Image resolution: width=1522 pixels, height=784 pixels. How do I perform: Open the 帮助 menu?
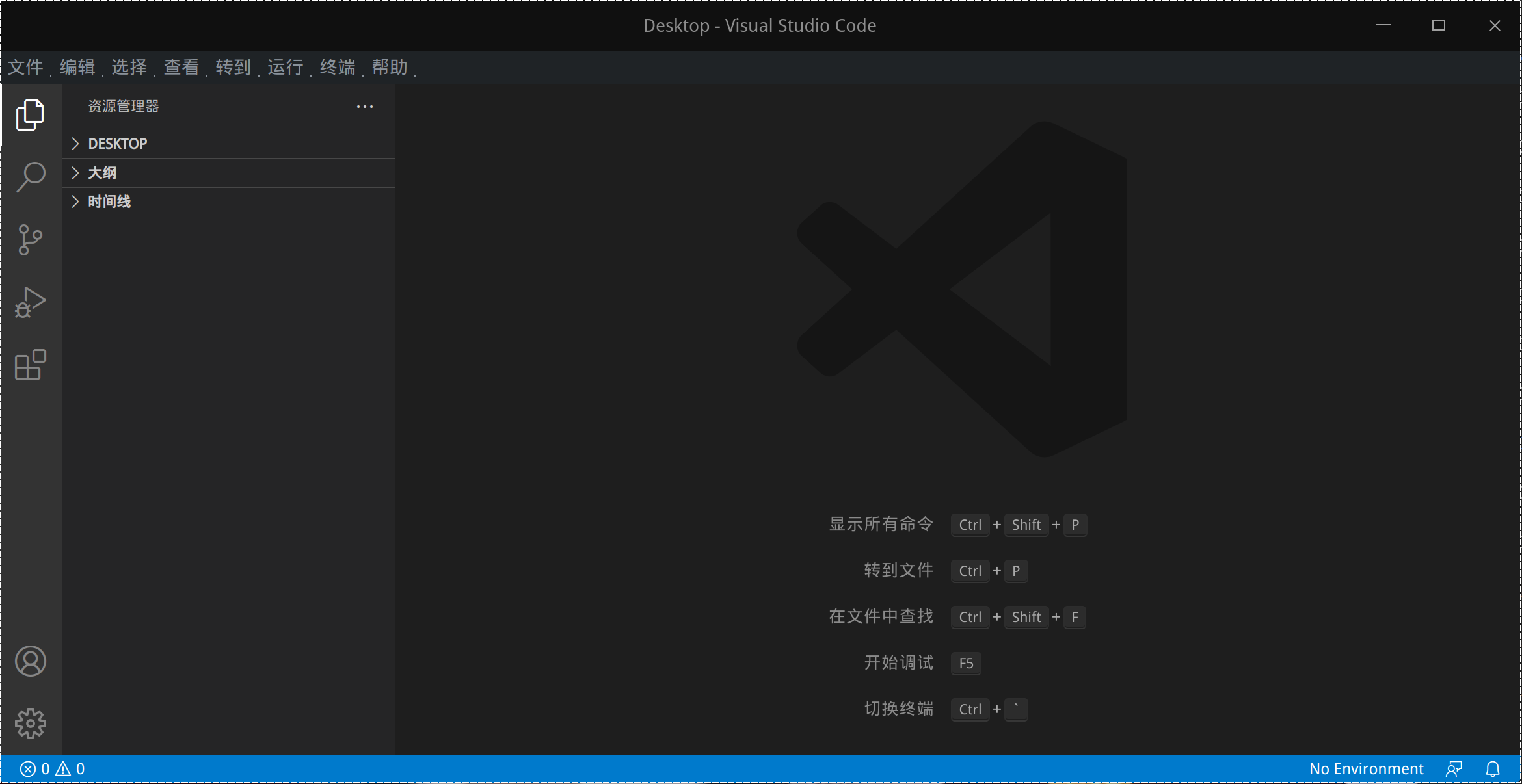(390, 67)
